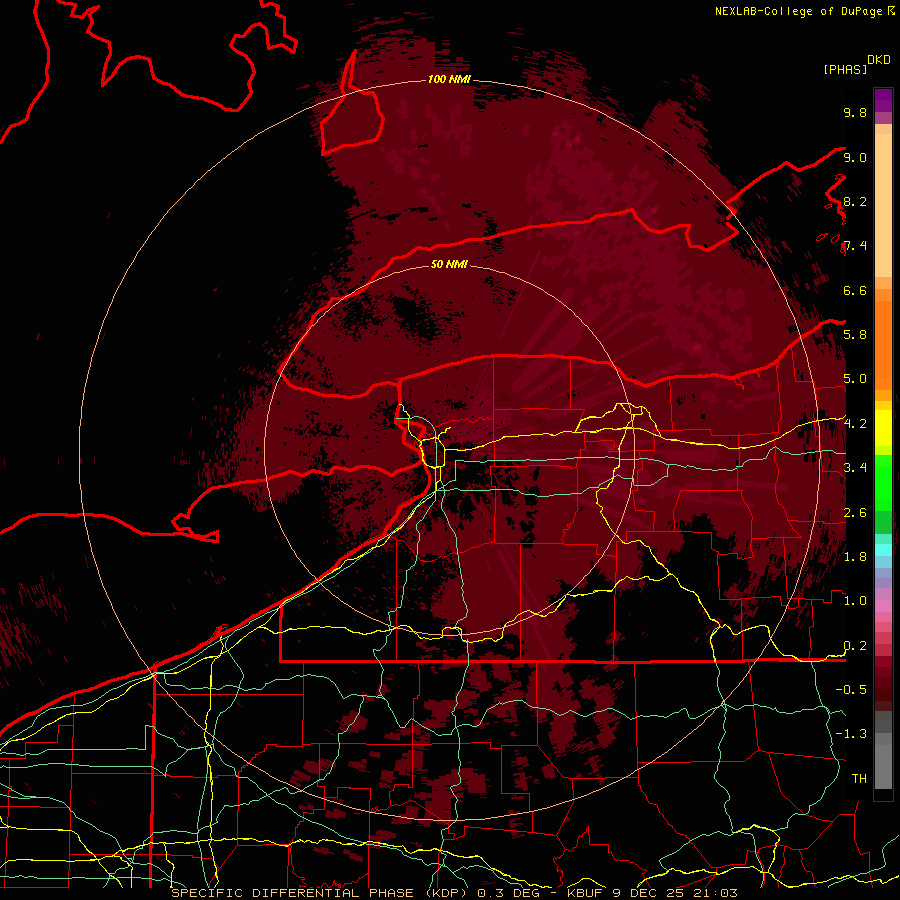Viewport: 900px width, 900px height.
Task: Click the 9.8 color scale value
Action: [x=855, y=112]
